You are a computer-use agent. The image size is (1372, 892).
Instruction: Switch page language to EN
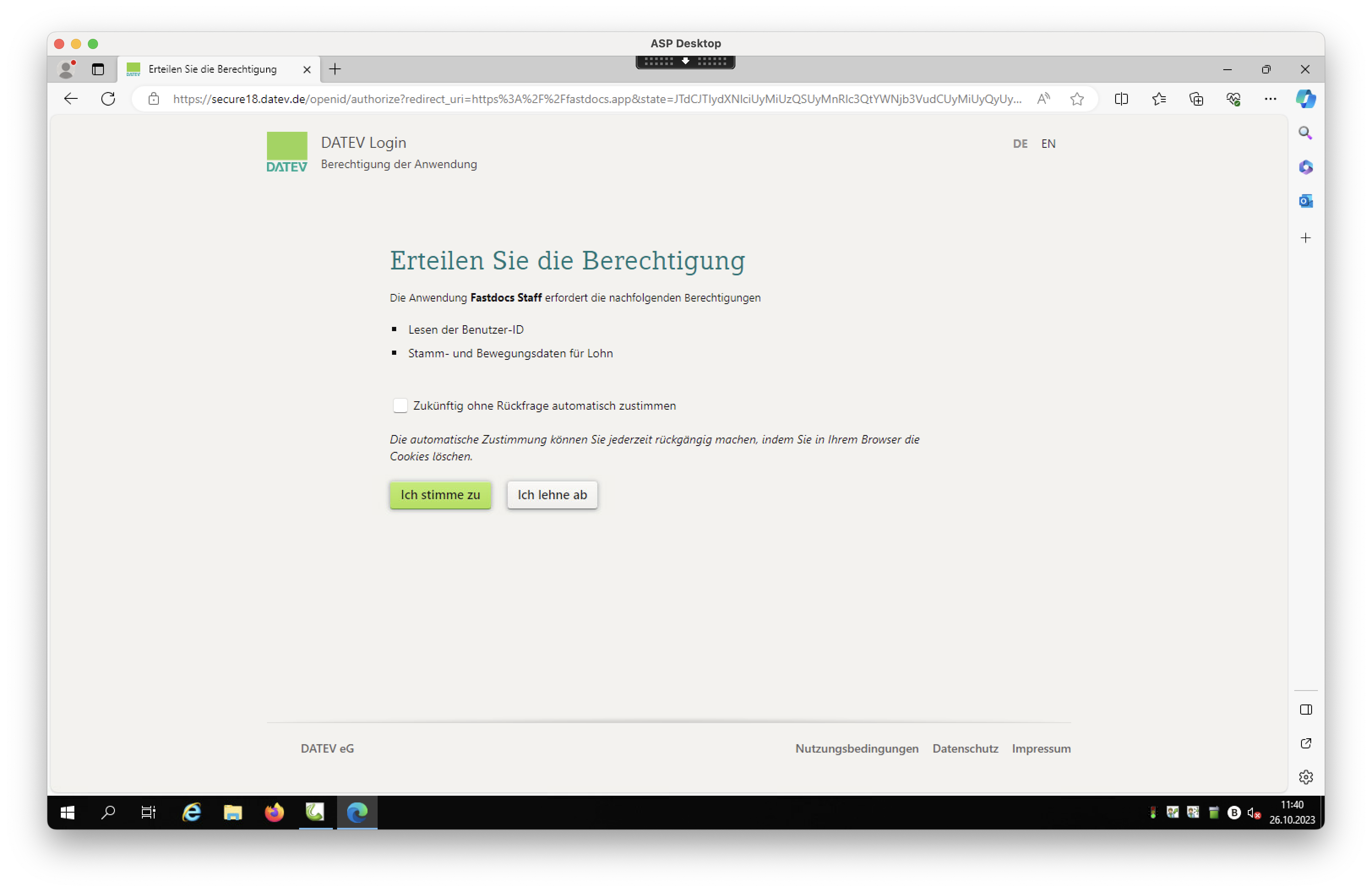tap(1048, 144)
